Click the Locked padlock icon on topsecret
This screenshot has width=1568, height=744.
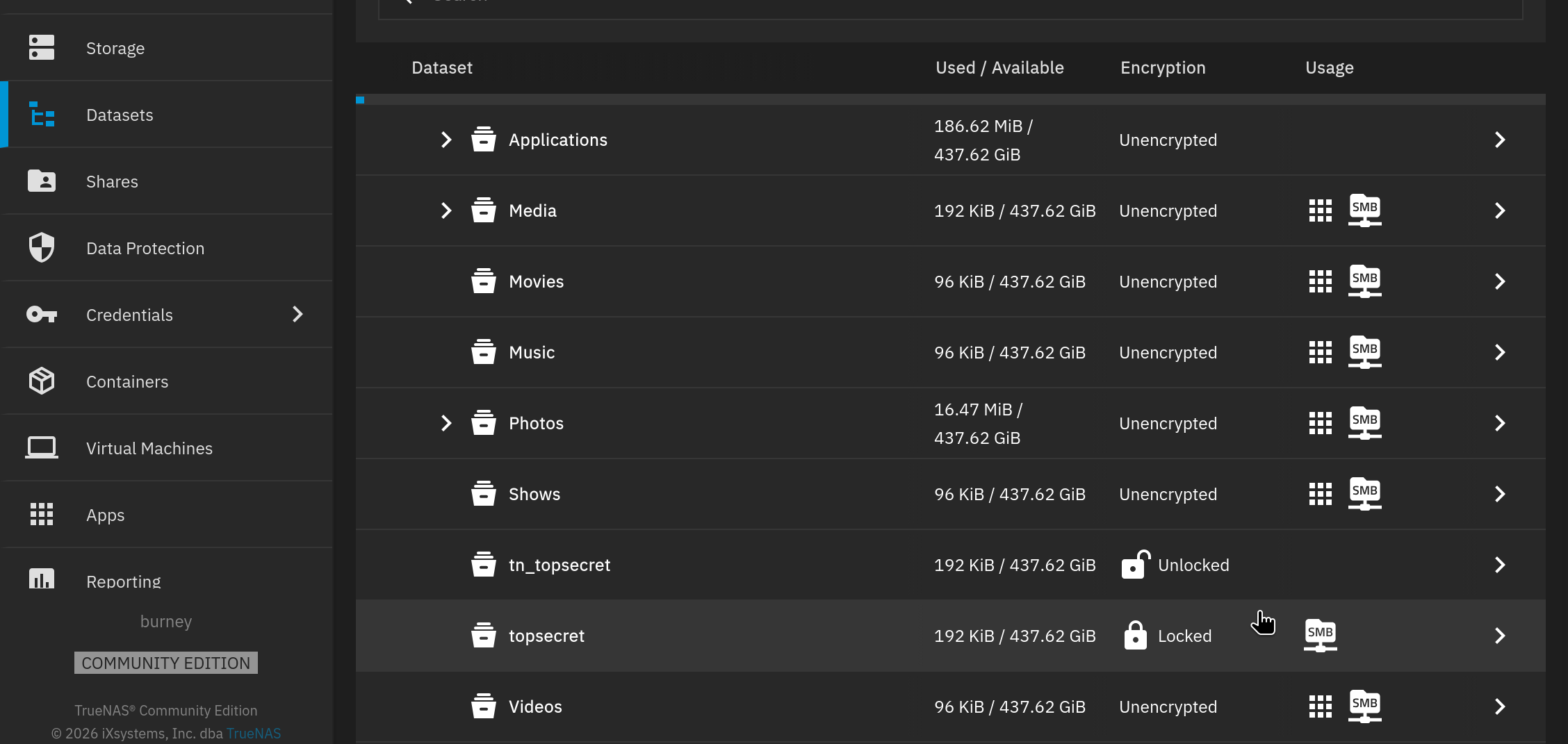click(x=1135, y=635)
